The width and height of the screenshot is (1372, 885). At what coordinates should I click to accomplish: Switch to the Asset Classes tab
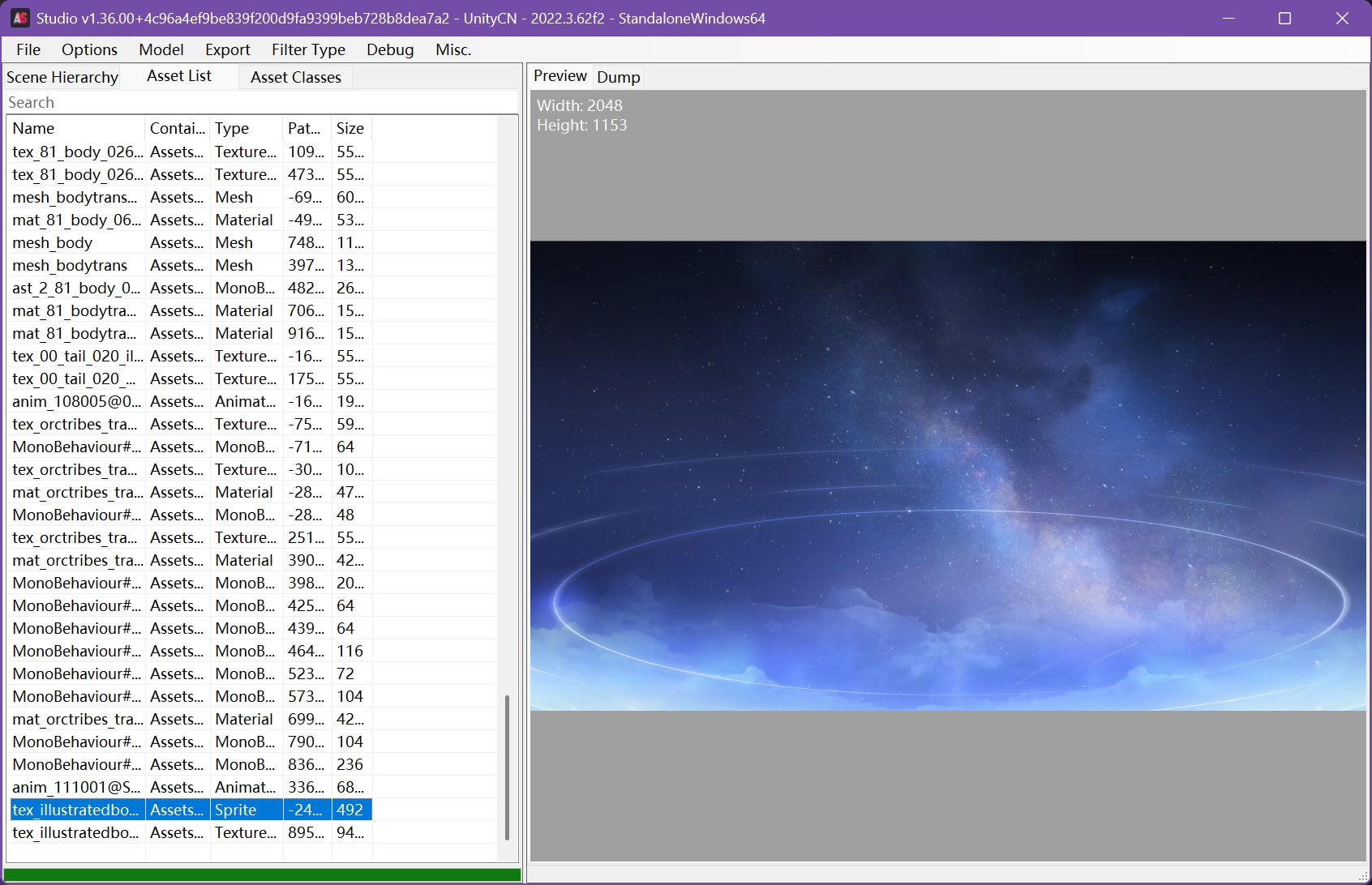[x=295, y=77]
